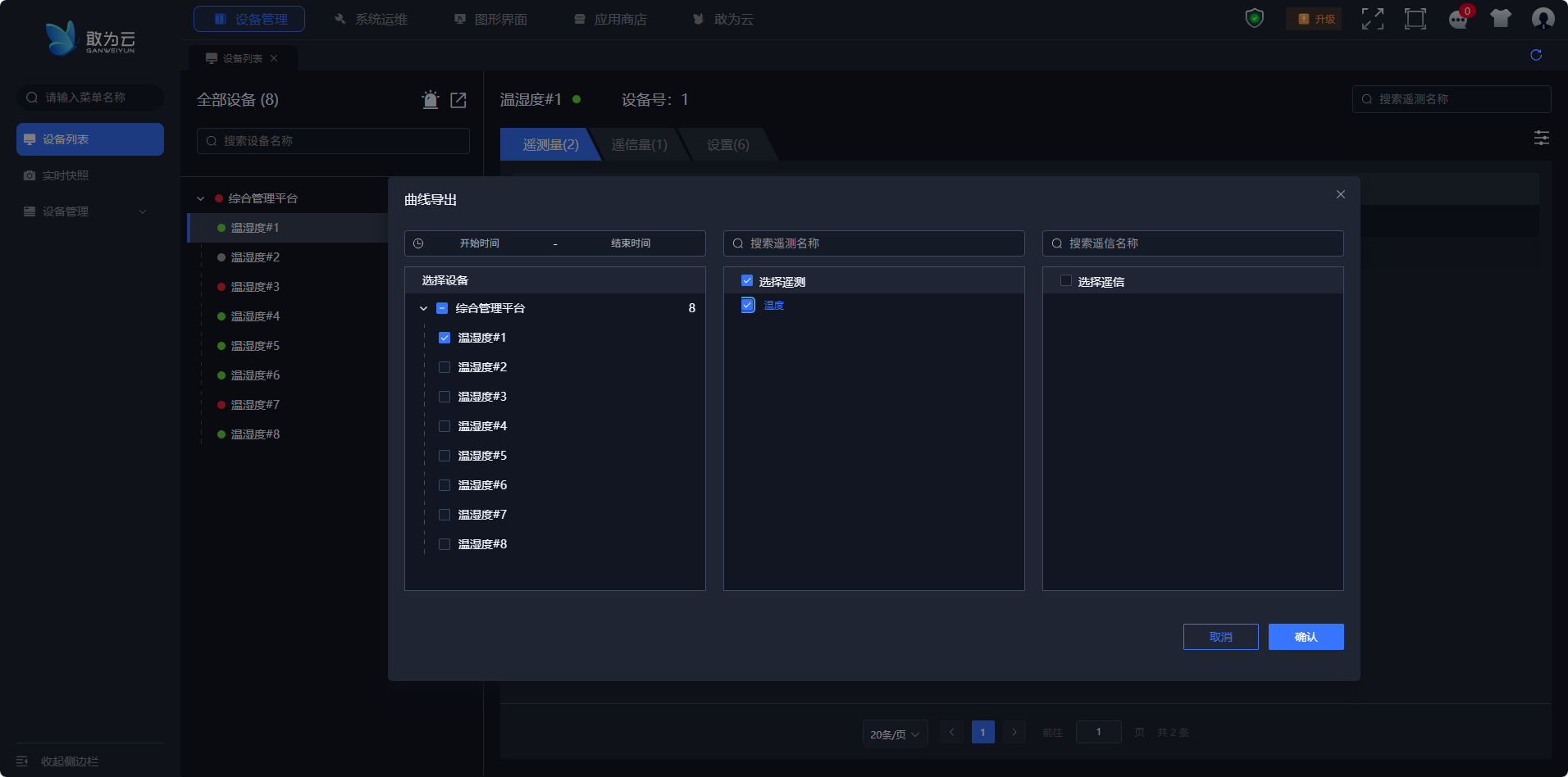Screen dimensions: 1568x777
Task: Uncheck the 温度 telemetry checkbox
Action: pos(748,305)
